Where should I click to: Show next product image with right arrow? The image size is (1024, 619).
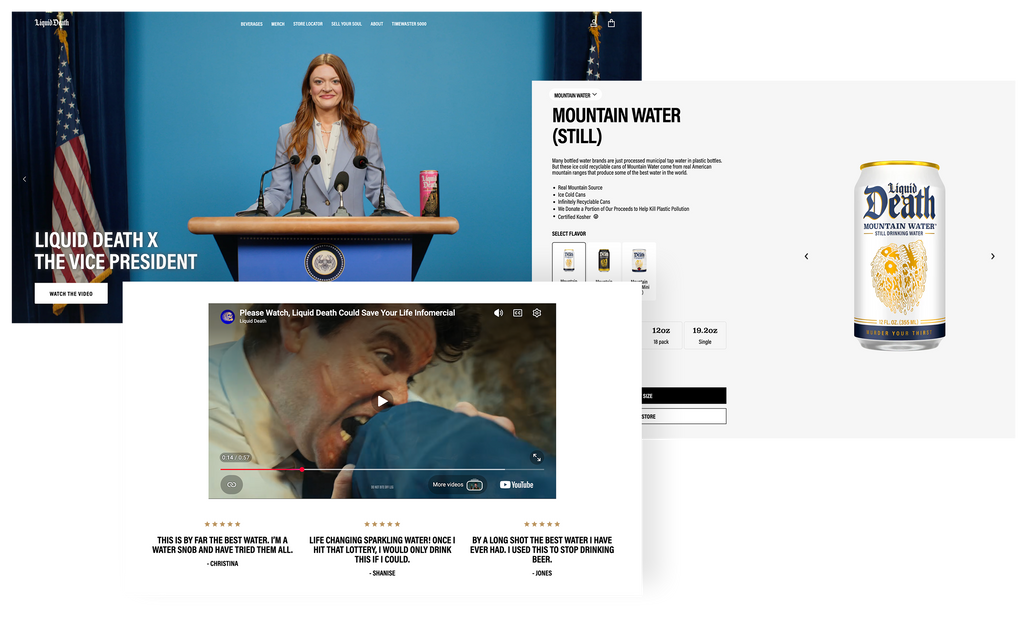click(x=993, y=256)
